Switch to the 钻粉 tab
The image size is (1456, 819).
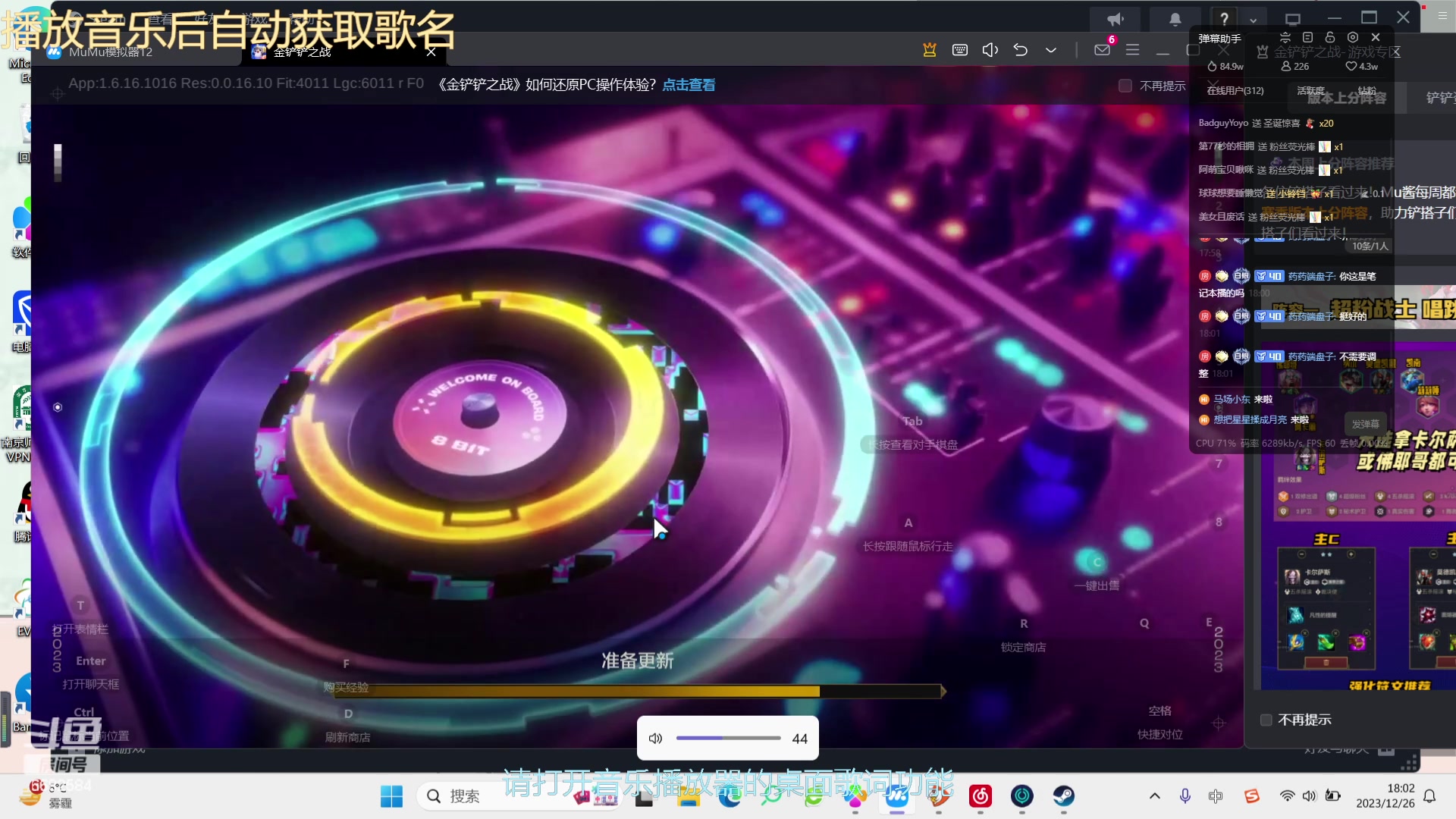click(x=1367, y=91)
